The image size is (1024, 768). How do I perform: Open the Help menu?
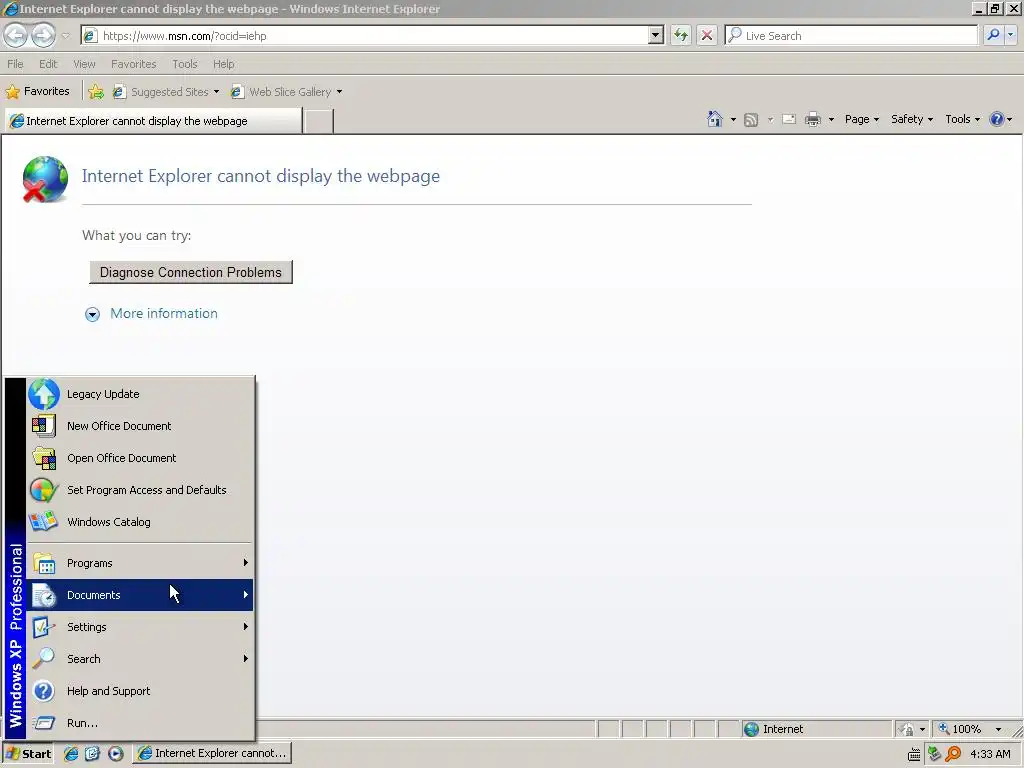[223, 64]
